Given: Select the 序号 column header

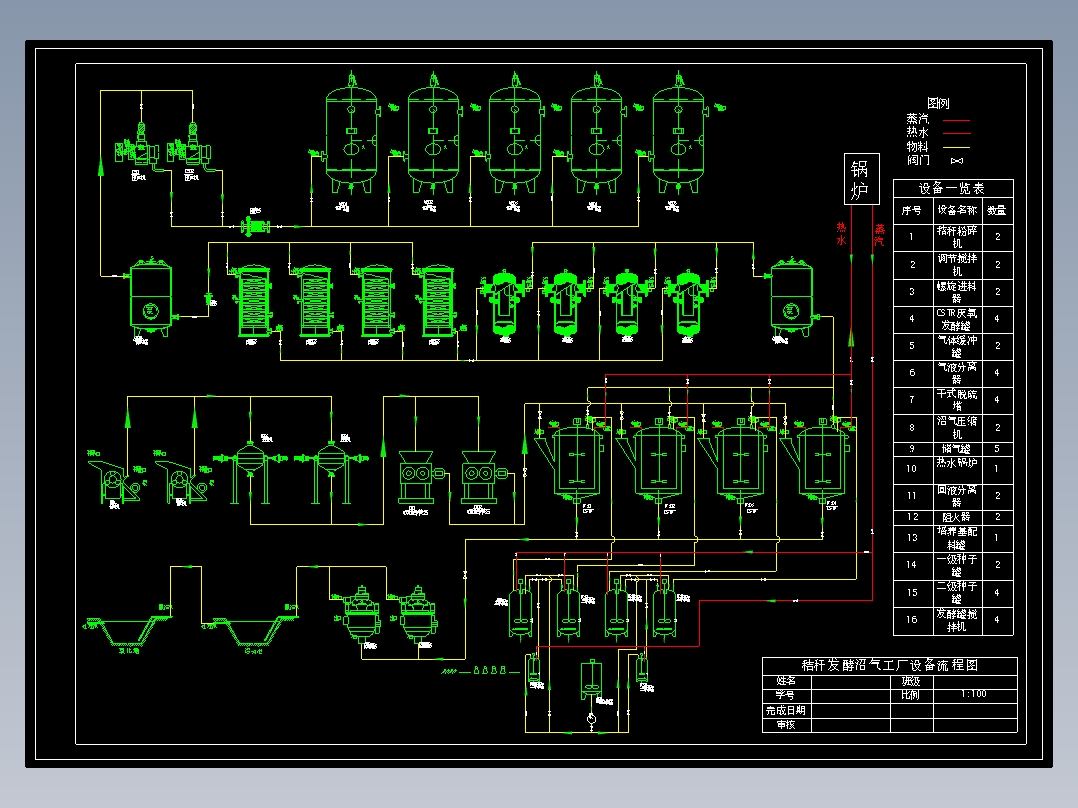Looking at the screenshot, I should [912, 210].
